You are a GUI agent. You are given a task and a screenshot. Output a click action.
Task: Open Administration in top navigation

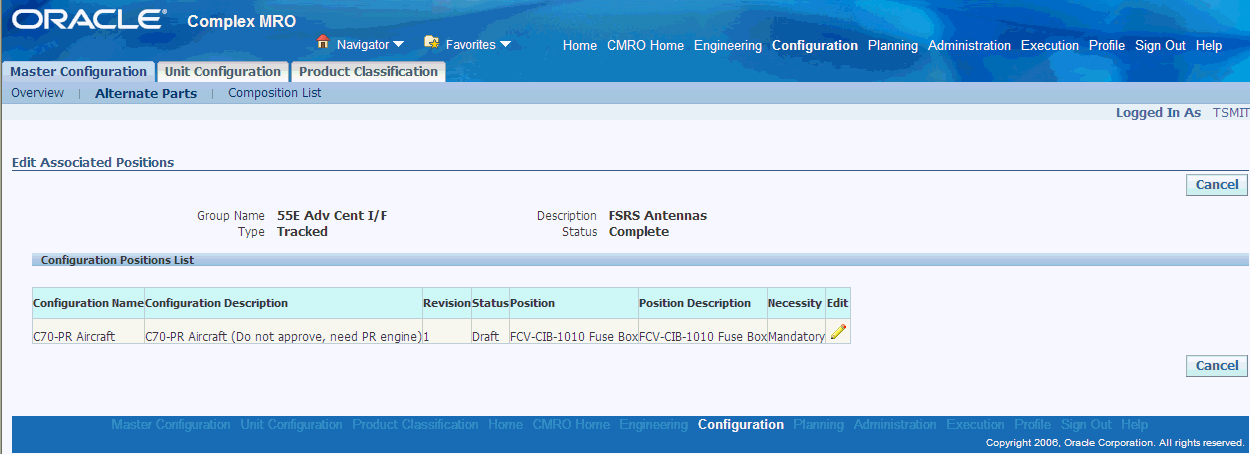pyautogui.click(x=970, y=46)
